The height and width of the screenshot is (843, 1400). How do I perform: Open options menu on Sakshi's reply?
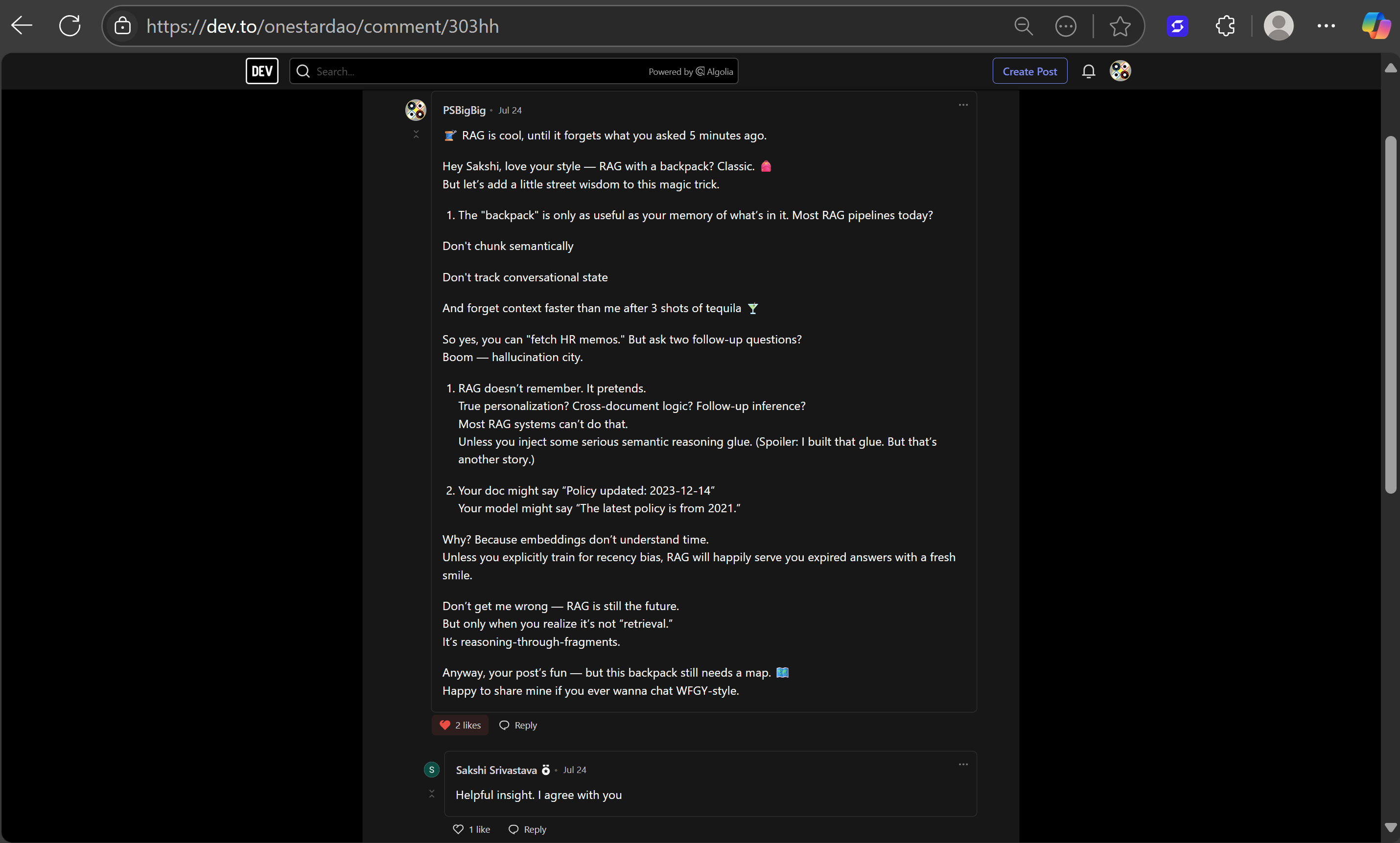pyautogui.click(x=963, y=765)
